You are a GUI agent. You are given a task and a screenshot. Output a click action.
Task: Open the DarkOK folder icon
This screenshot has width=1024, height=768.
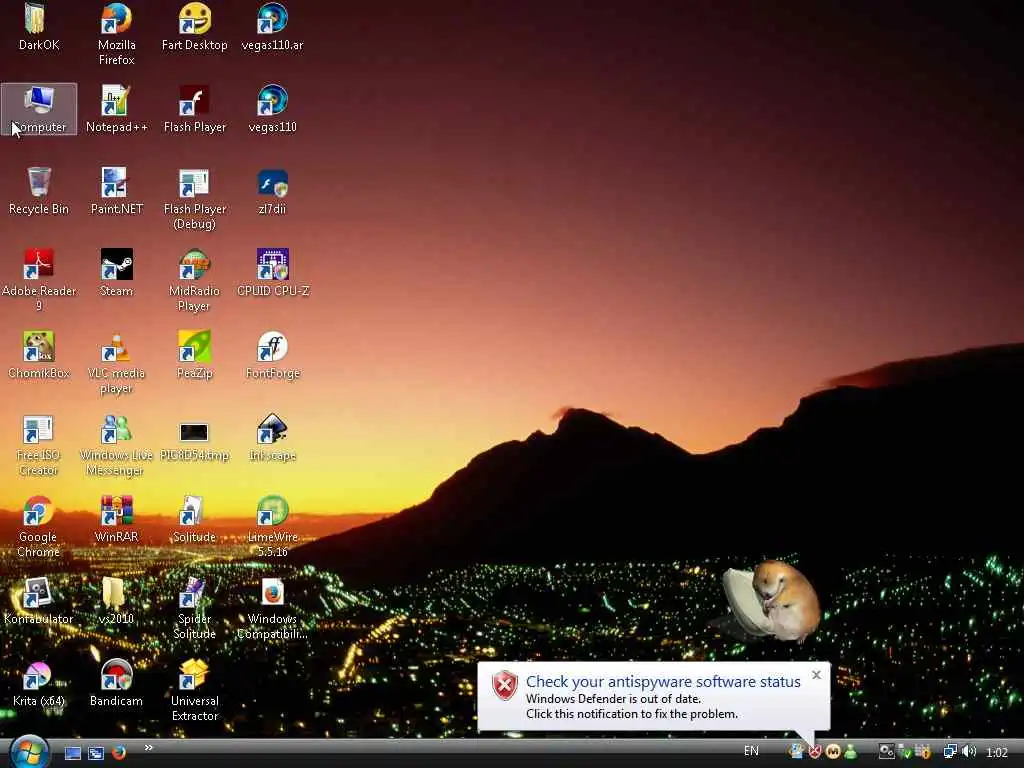[39, 27]
